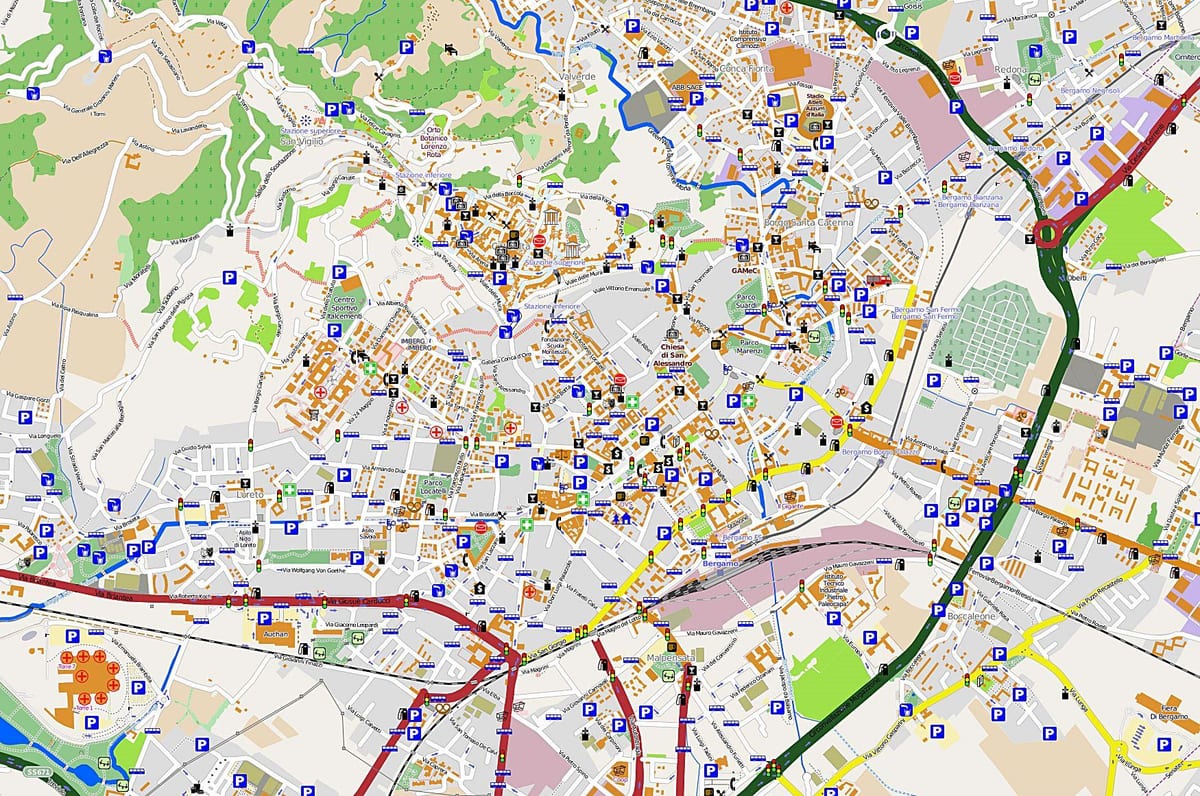Image resolution: width=1200 pixels, height=796 pixels.
Task: Select the Oberti label
Action: tap(1076, 277)
